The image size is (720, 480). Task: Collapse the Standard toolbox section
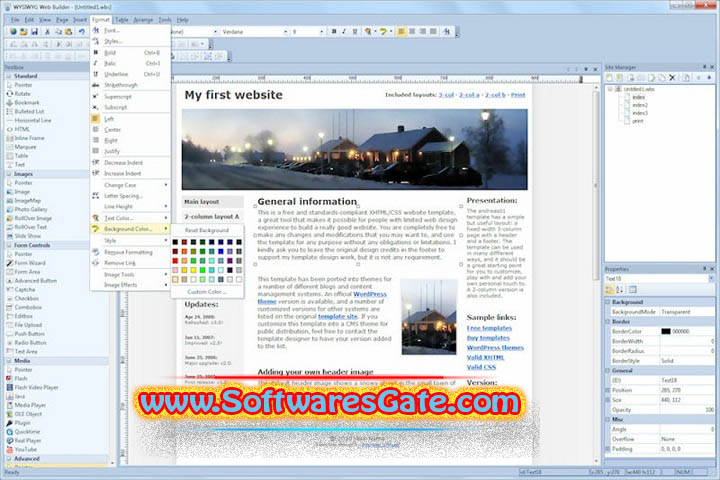pyautogui.click(x=9, y=76)
